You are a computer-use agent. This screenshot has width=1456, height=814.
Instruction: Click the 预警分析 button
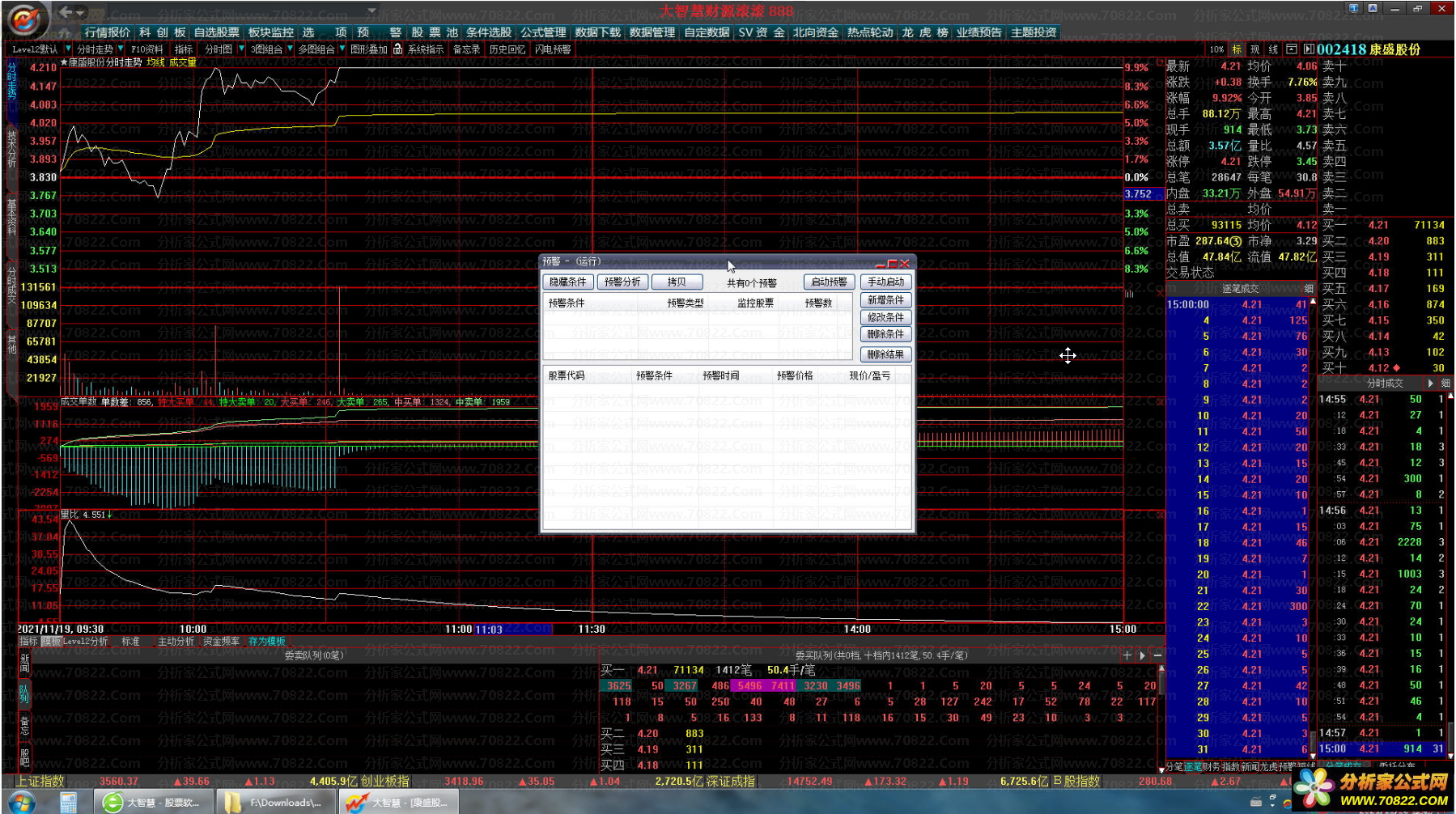click(x=622, y=282)
